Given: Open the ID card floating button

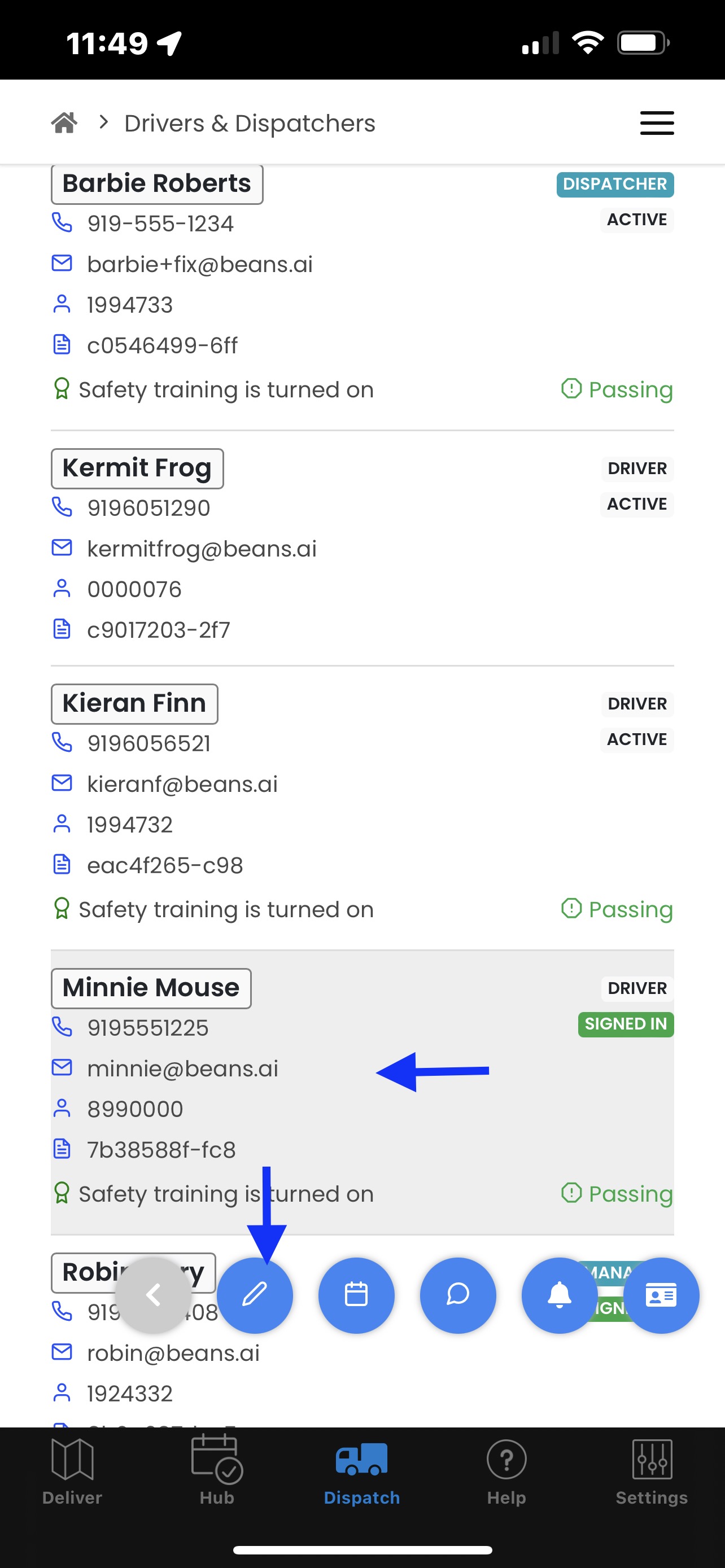Looking at the screenshot, I should [x=661, y=1295].
